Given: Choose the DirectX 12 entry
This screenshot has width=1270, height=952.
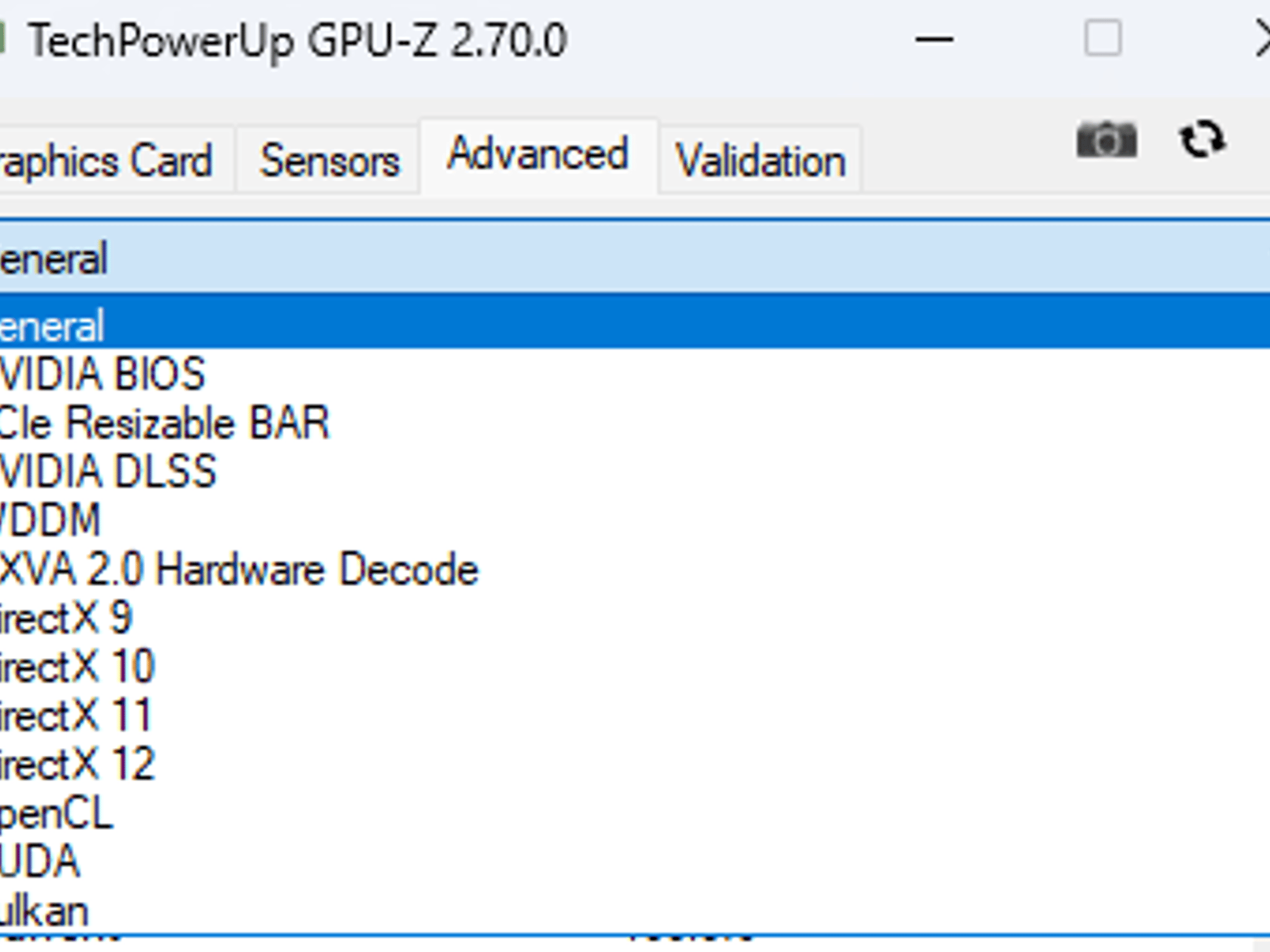Looking at the screenshot, I should pos(635,764).
